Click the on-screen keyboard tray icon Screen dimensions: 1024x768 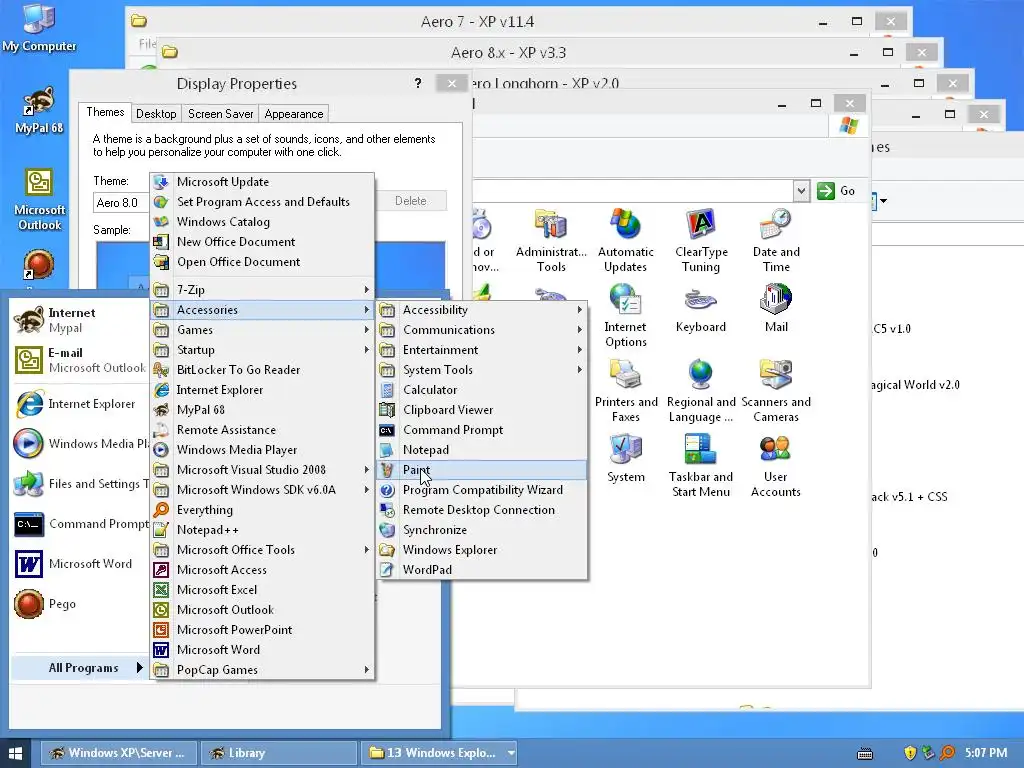pyautogui.click(x=865, y=754)
